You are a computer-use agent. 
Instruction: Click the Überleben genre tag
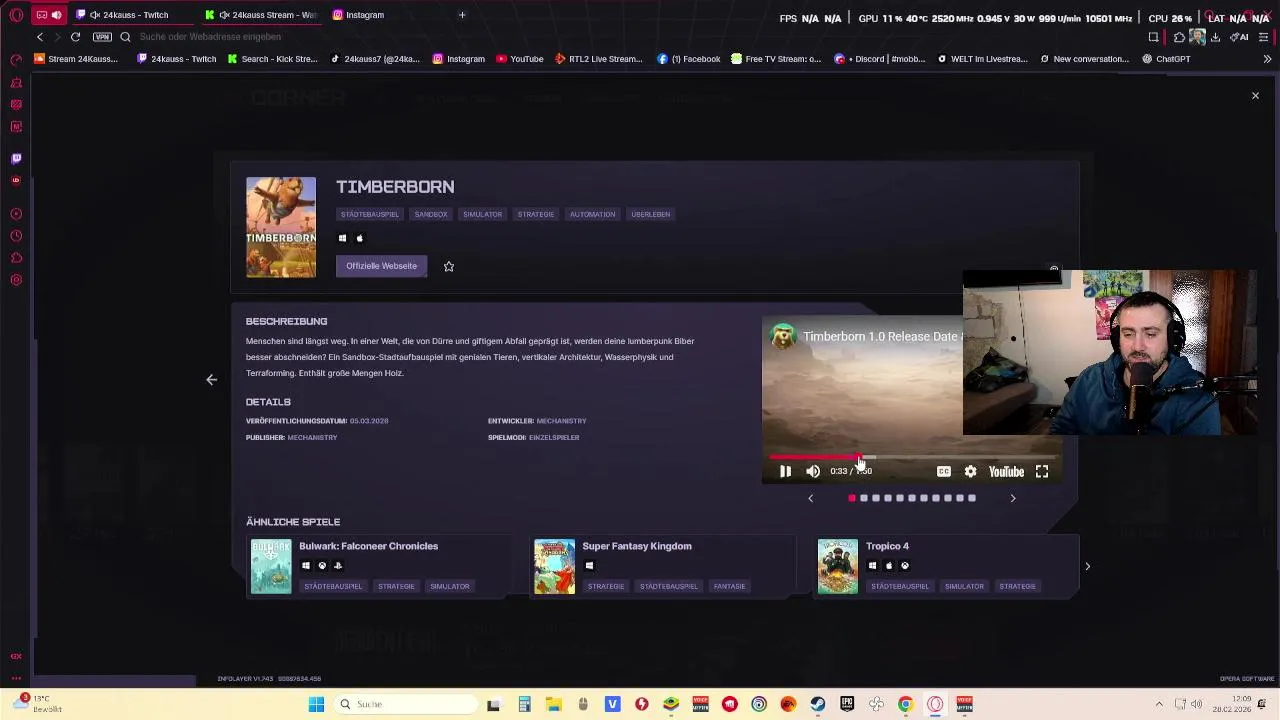point(651,214)
